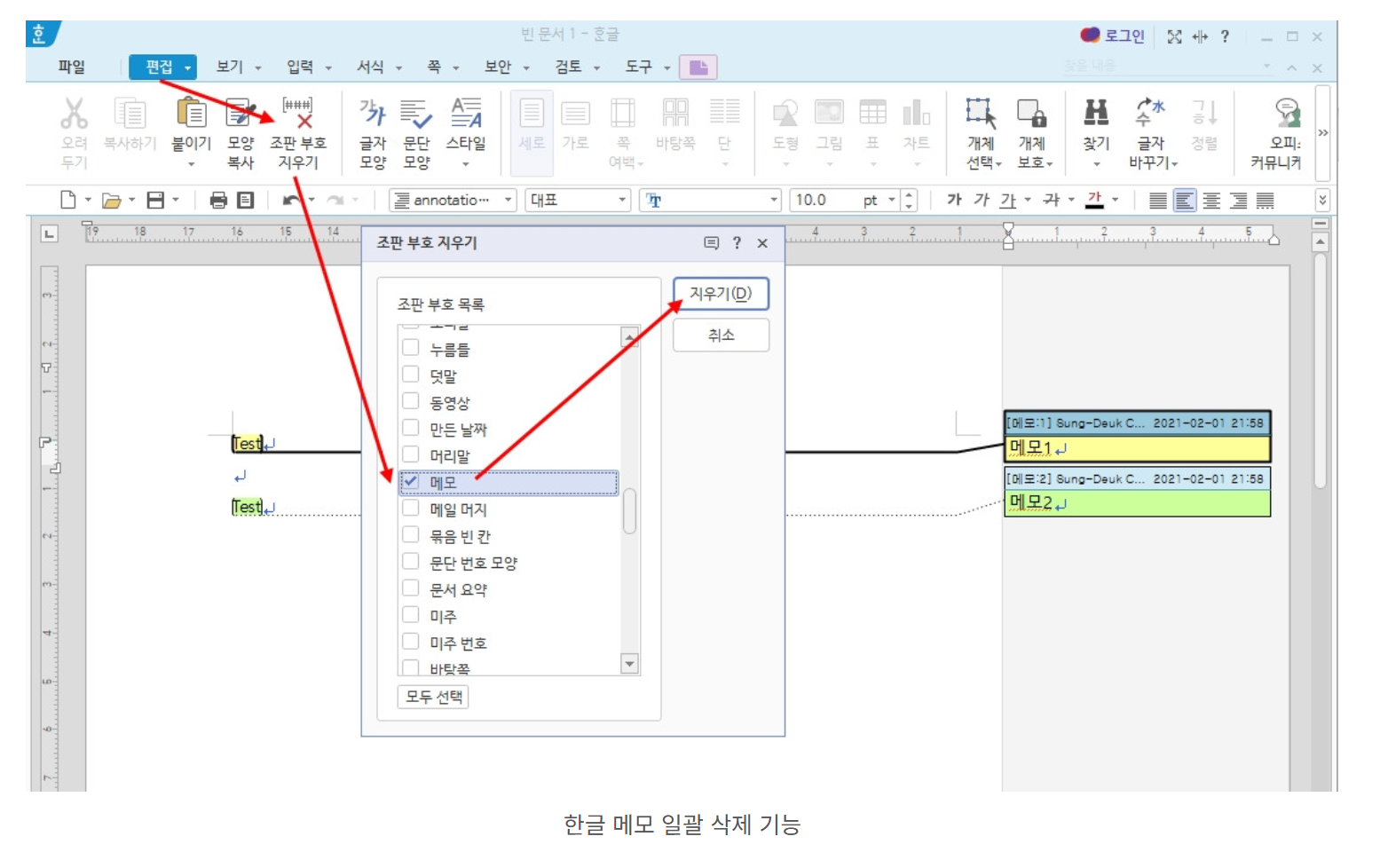Uncheck the 메모 checkbox

(x=410, y=482)
